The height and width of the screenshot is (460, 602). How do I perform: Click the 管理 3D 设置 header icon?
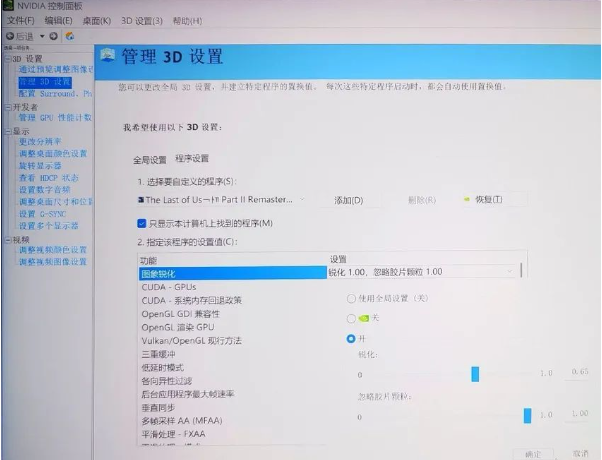(x=108, y=56)
